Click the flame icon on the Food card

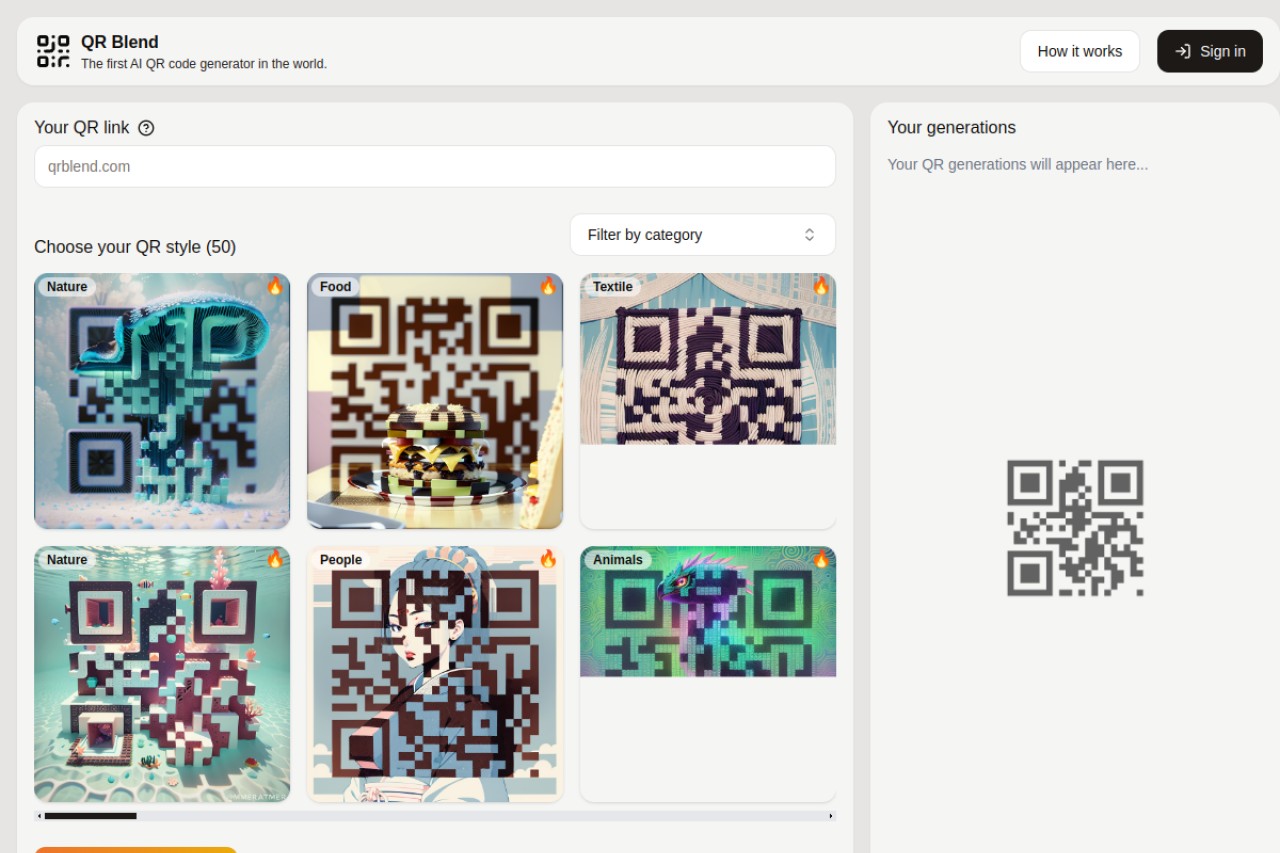(x=548, y=286)
